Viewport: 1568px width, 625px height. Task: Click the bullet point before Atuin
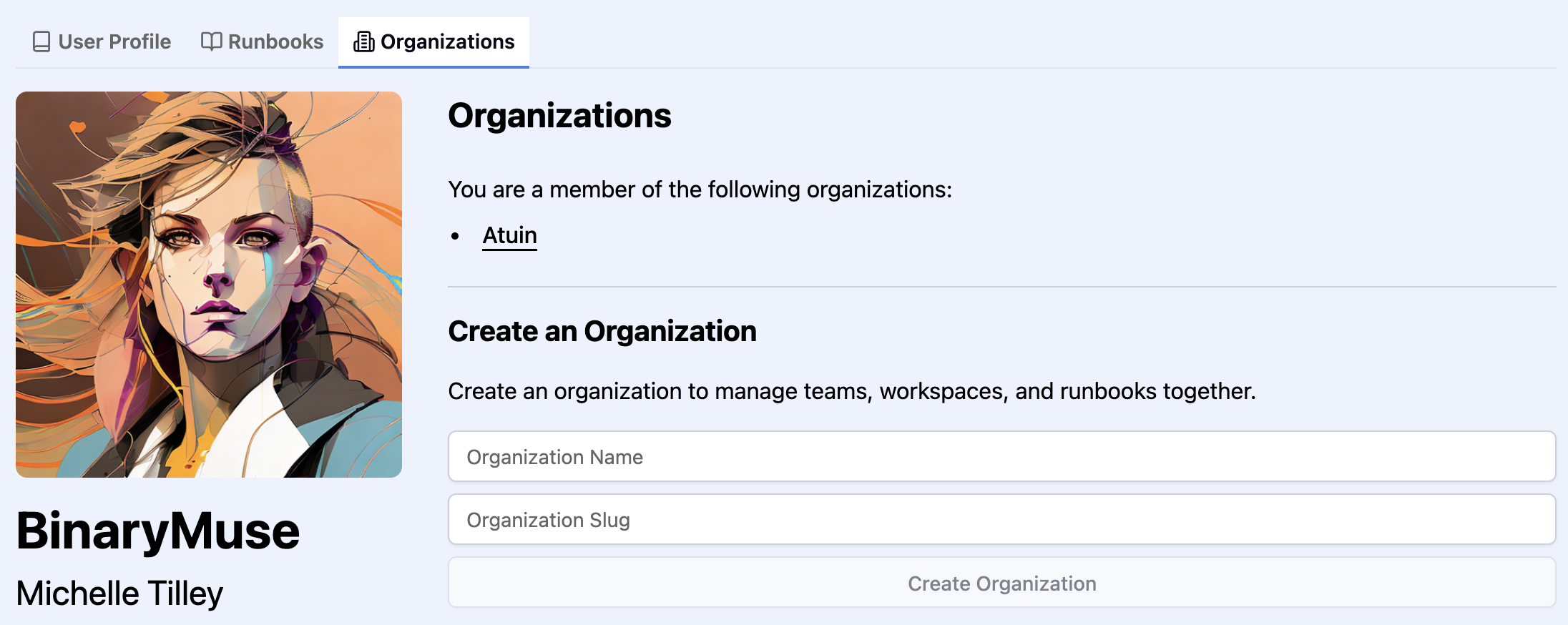point(455,236)
